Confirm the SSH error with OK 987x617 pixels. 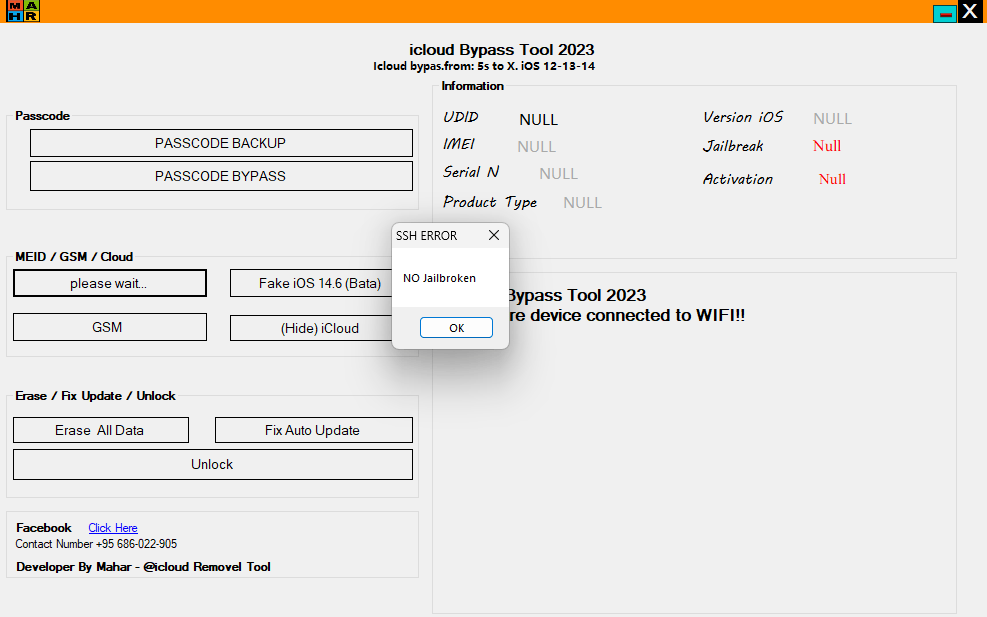pos(456,327)
